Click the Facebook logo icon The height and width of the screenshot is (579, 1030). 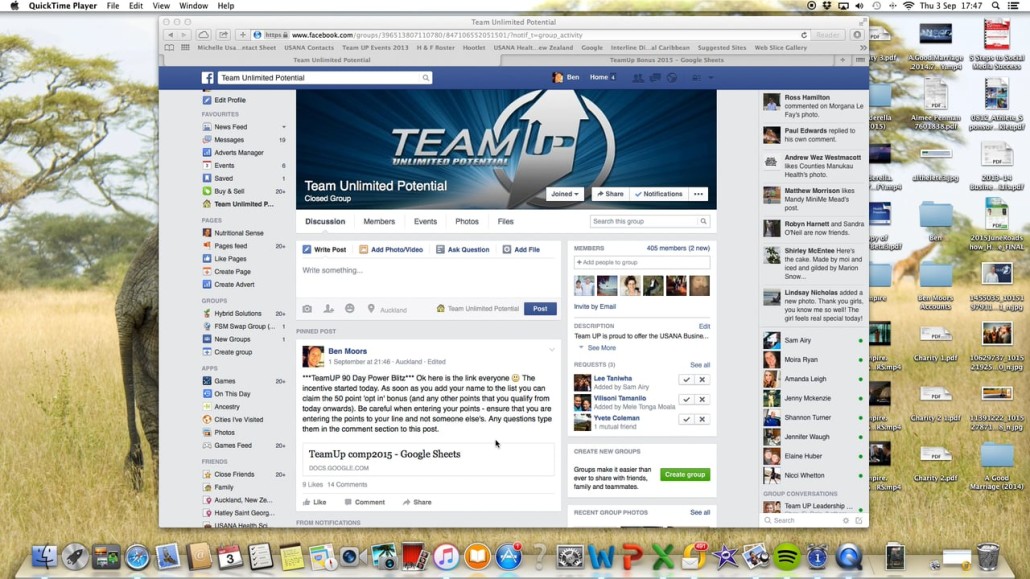click(x=208, y=78)
